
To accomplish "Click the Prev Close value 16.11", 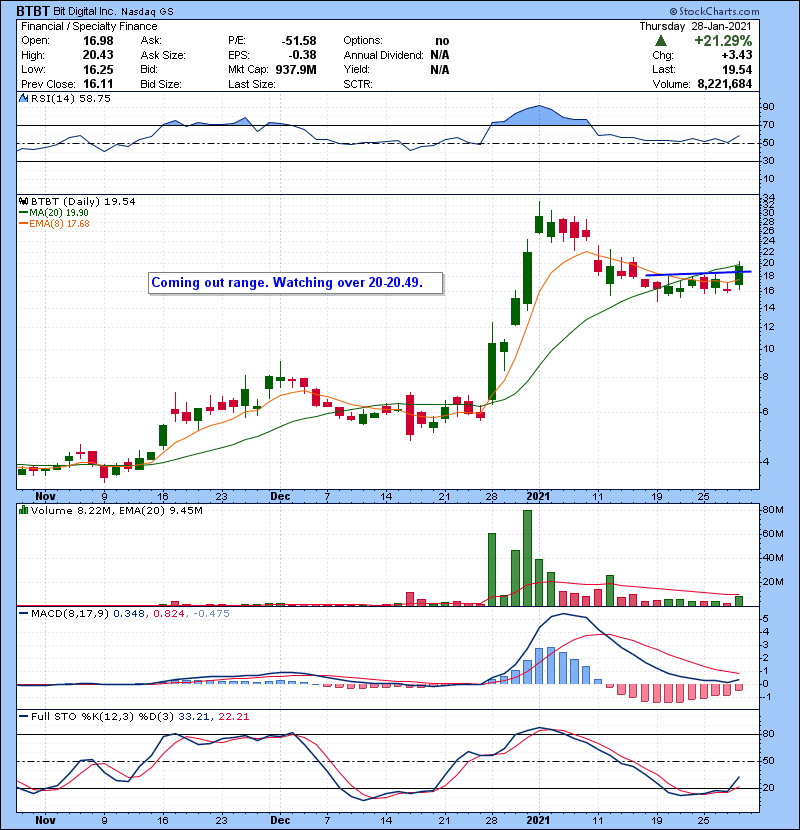I will coord(98,84).
